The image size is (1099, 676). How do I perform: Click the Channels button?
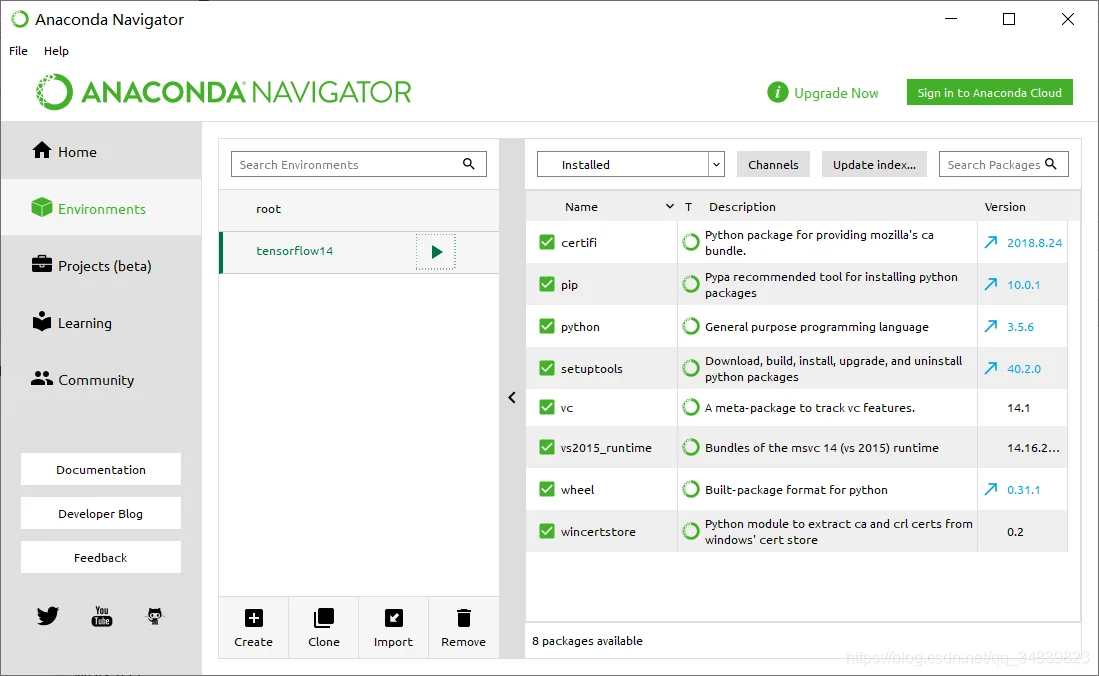[773, 164]
